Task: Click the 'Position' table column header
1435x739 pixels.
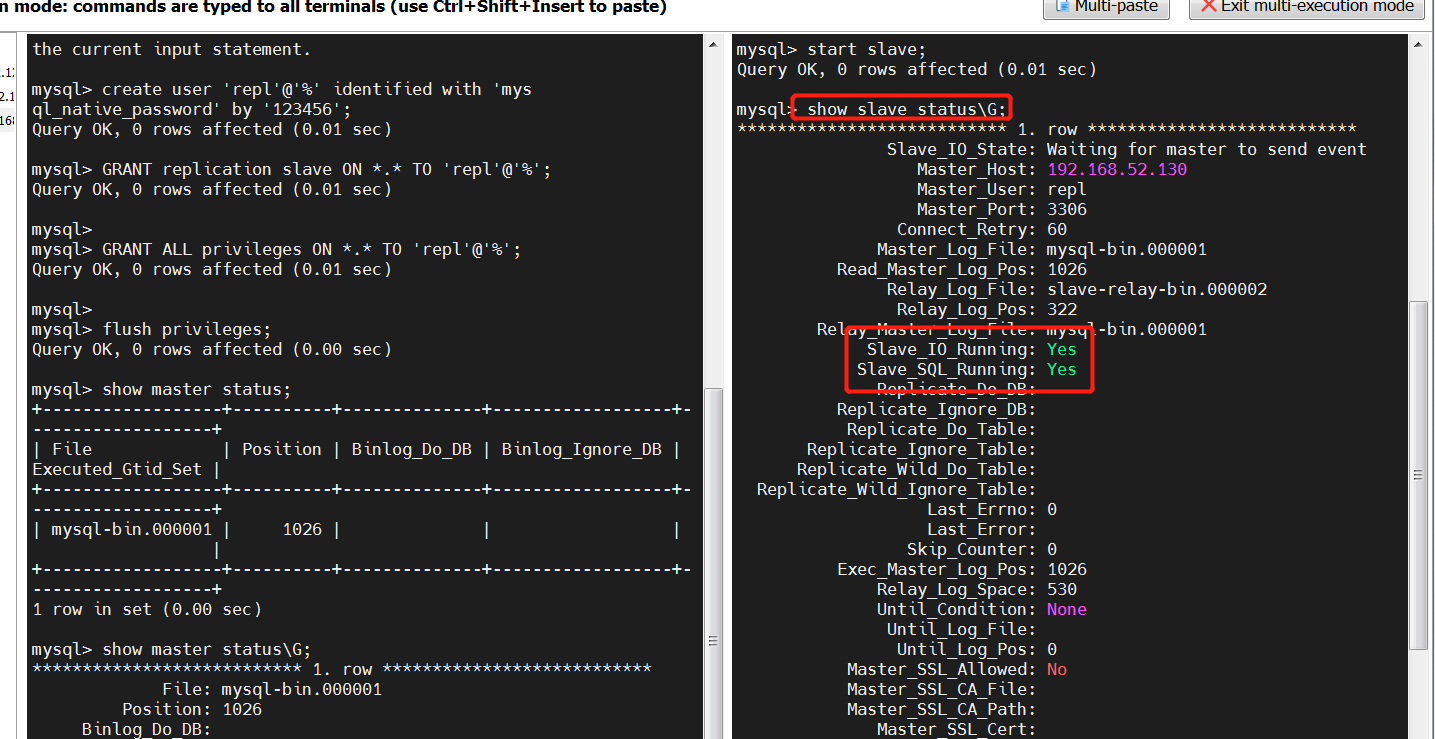Action: click(281, 449)
